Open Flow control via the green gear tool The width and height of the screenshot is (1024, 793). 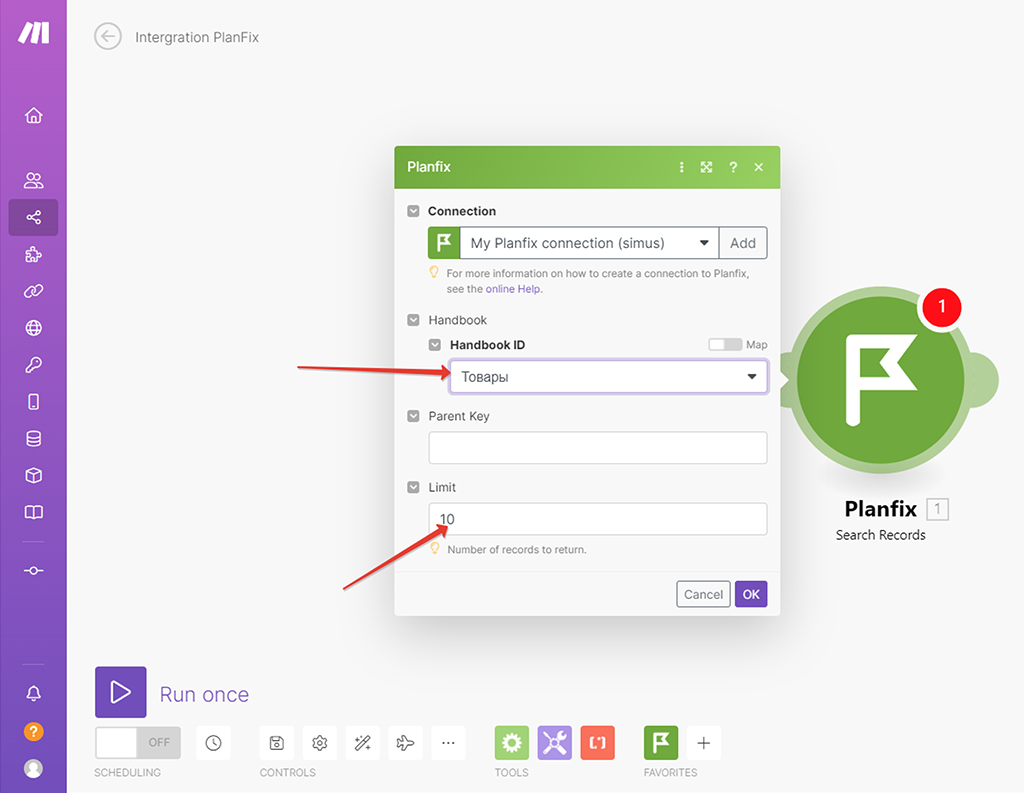(x=512, y=743)
